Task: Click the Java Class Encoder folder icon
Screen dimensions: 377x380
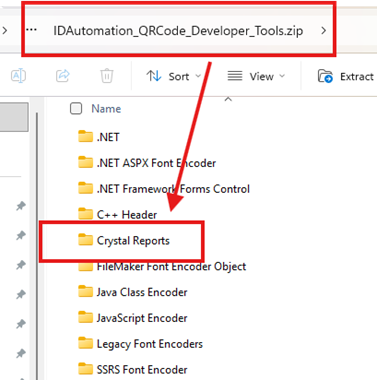Action: point(85,291)
